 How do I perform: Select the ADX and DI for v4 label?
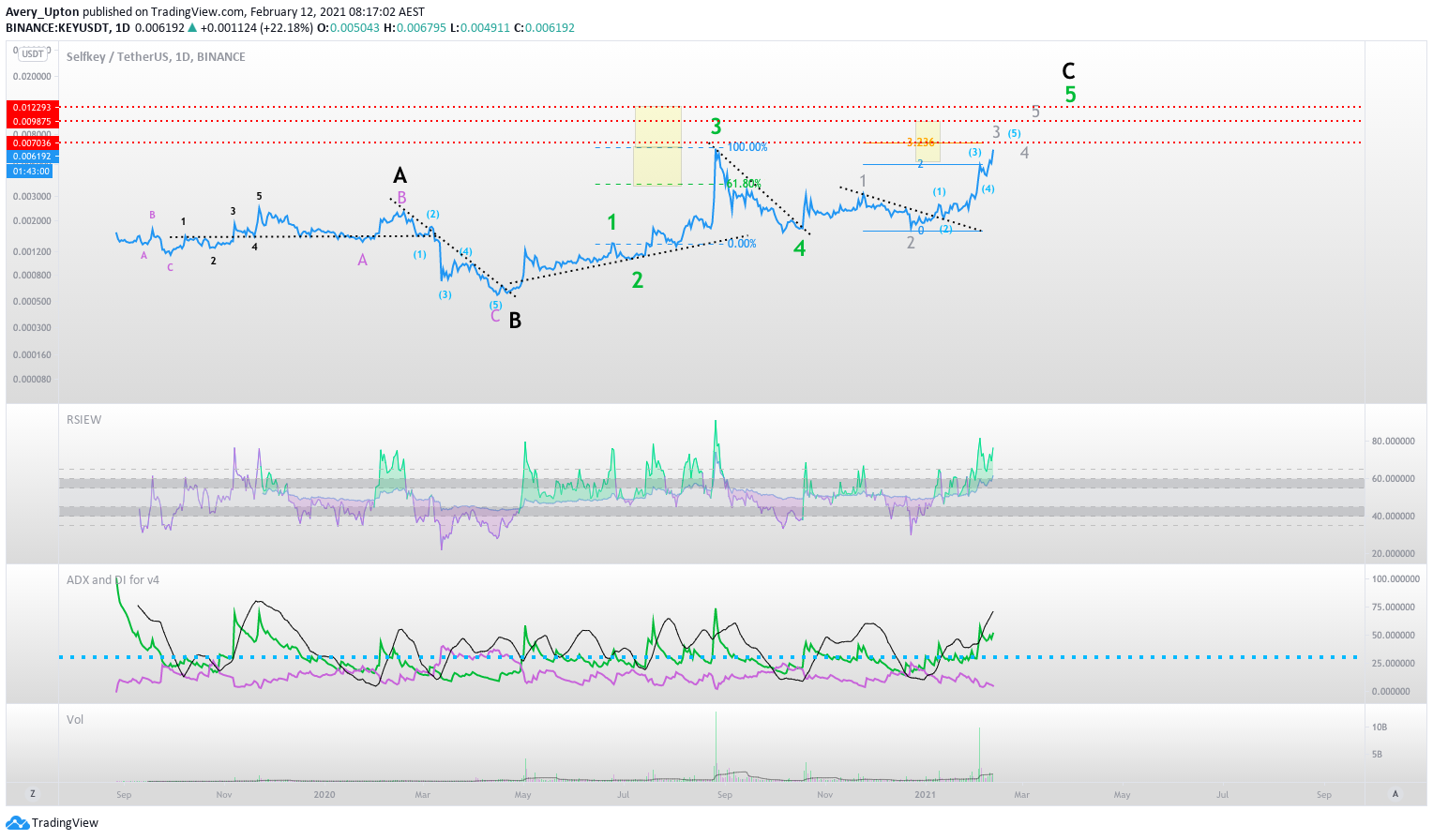click(113, 579)
